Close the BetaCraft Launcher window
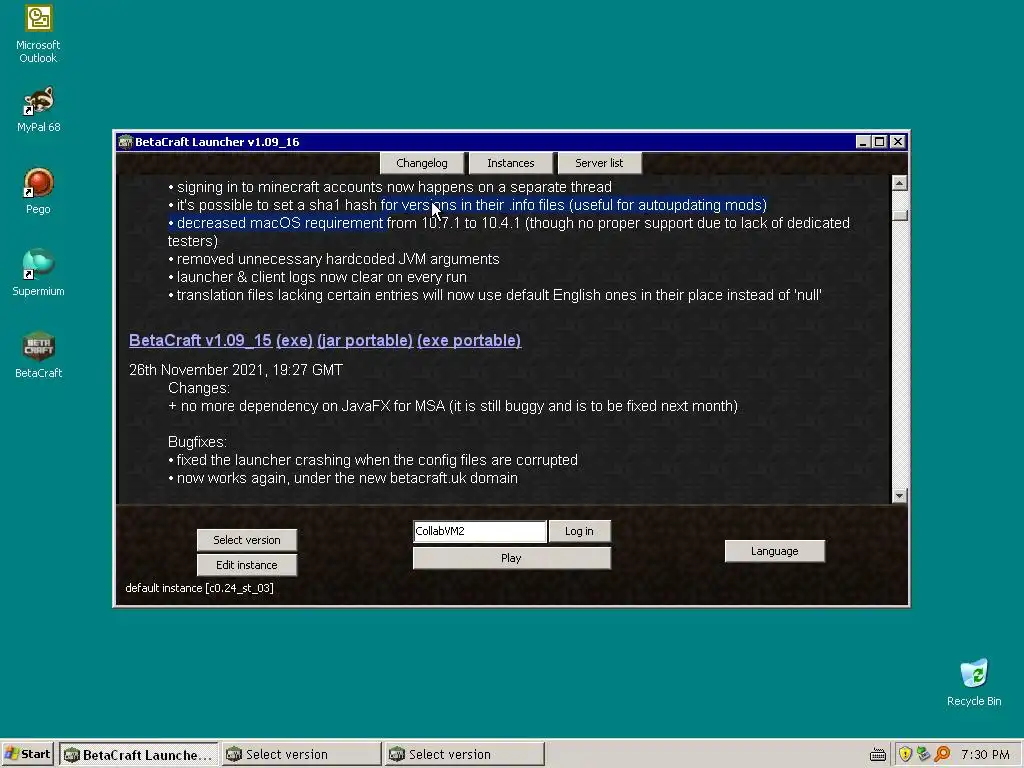Image resolution: width=1024 pixels, height=768 pixels. pos(898,142)
